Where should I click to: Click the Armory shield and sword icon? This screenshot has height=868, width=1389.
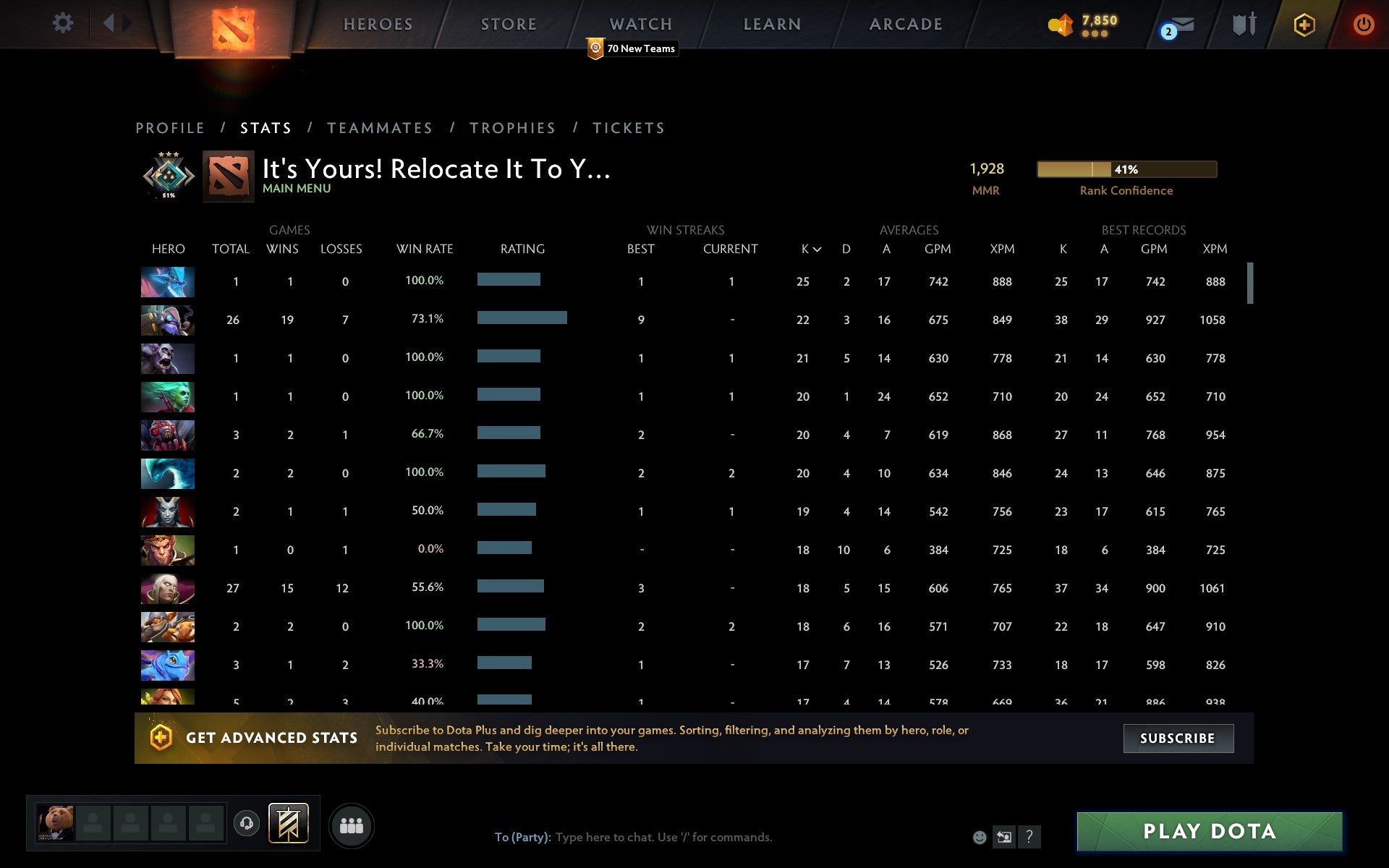tap(1243, 24)
